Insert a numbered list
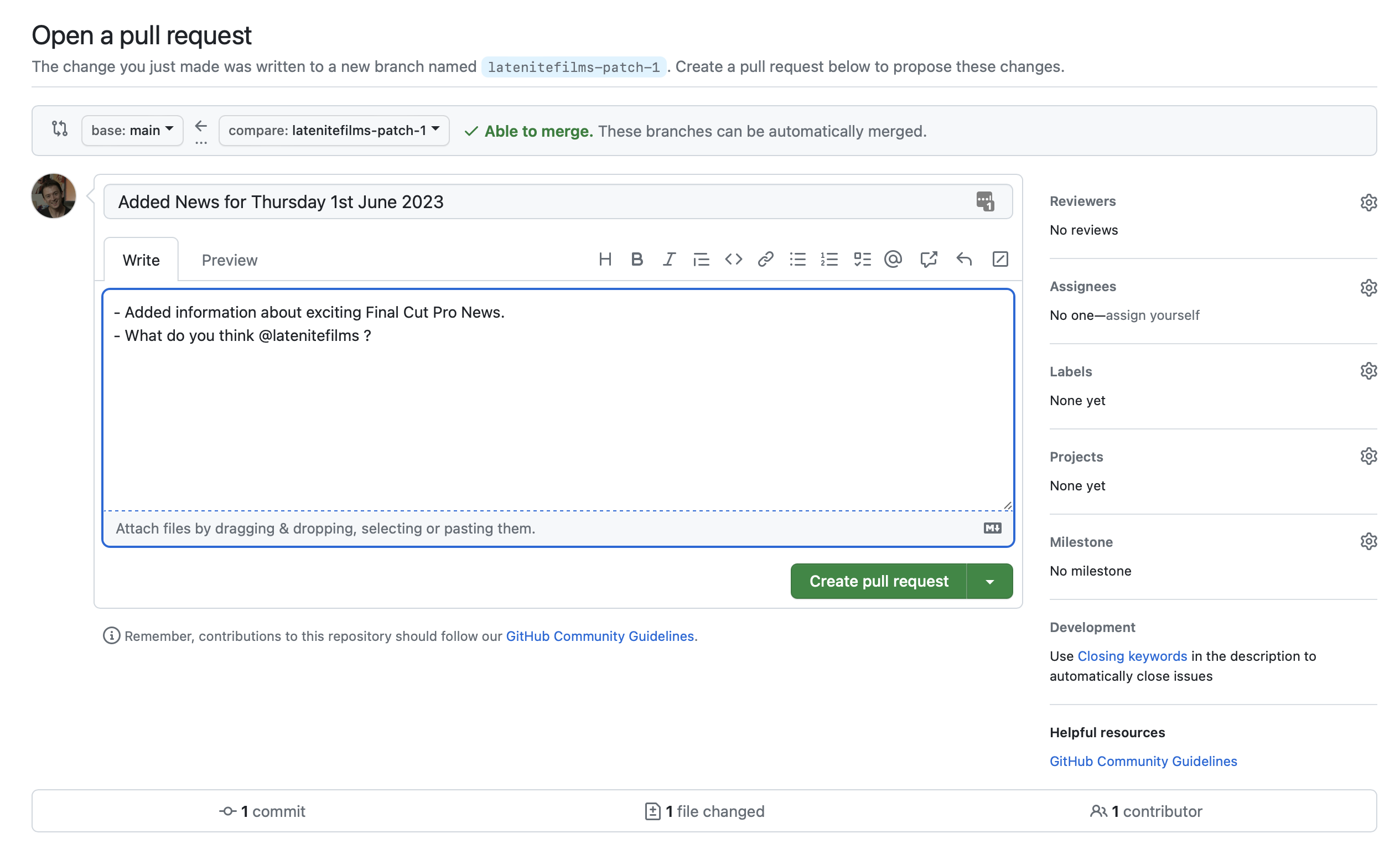The height and width of the screenshot is (849, 1400). (829, 260)
